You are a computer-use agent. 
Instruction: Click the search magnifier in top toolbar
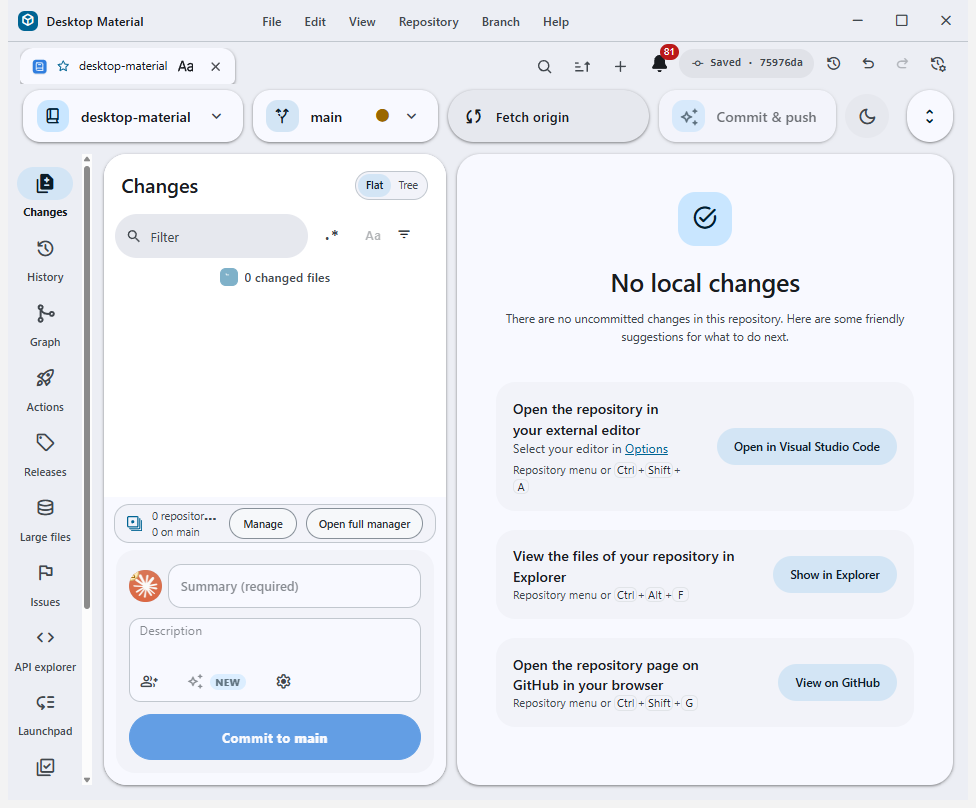pyautogui.click(x=545, y=66)
